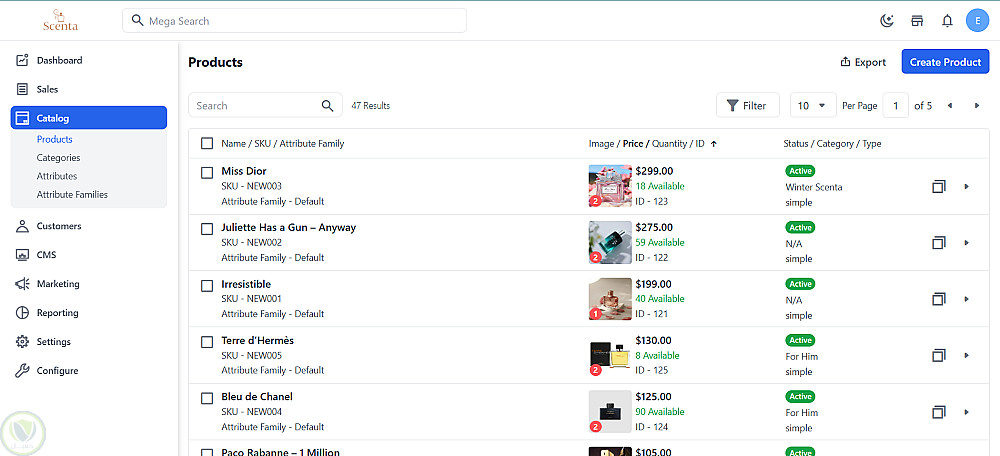Open Miss Dior row arrow
The width and height of the screenshot is (1000, 456).
[967, 186]
